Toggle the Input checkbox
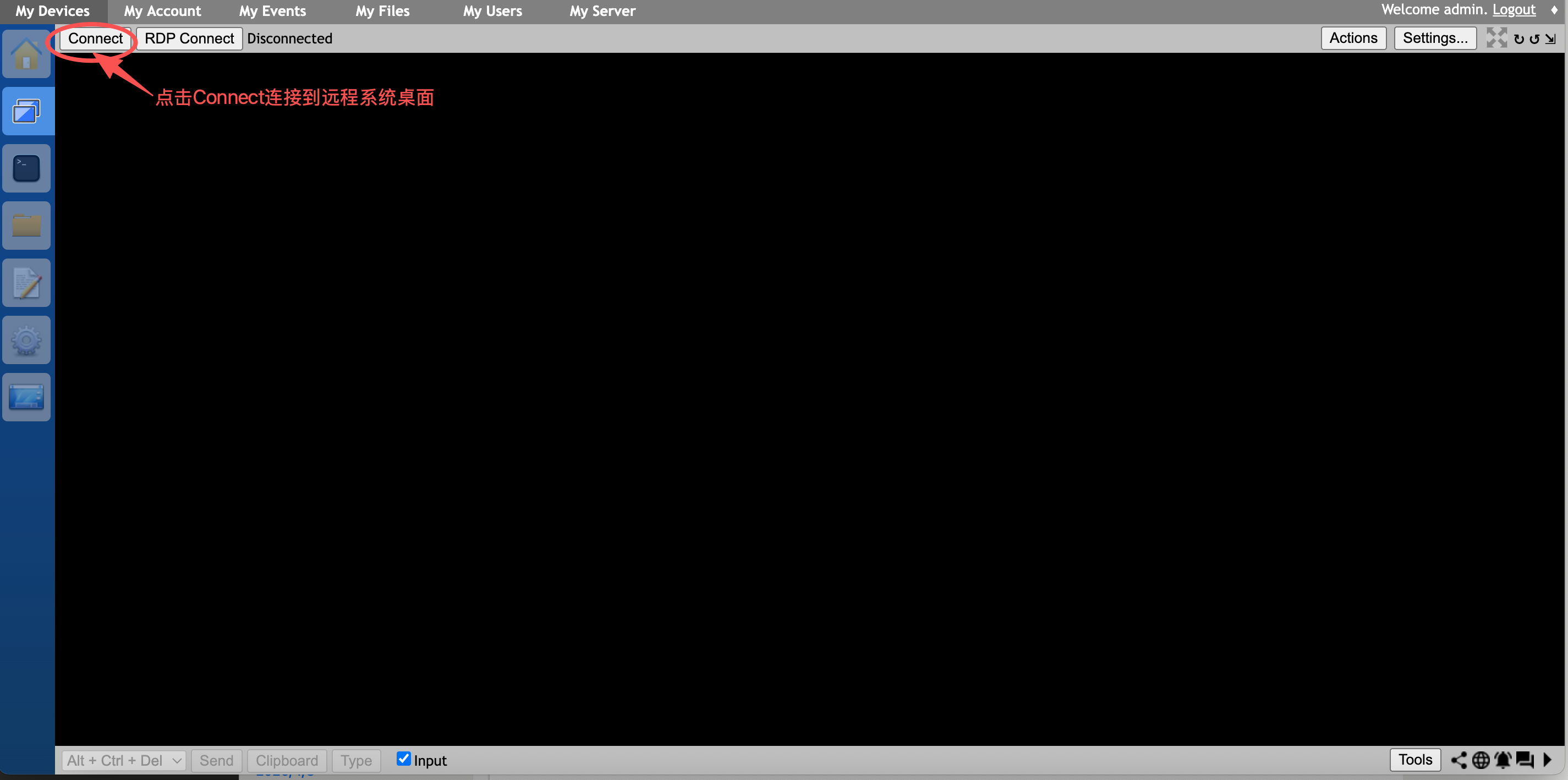This screenshot has height=780, width=1568. [x=403, y=759]
